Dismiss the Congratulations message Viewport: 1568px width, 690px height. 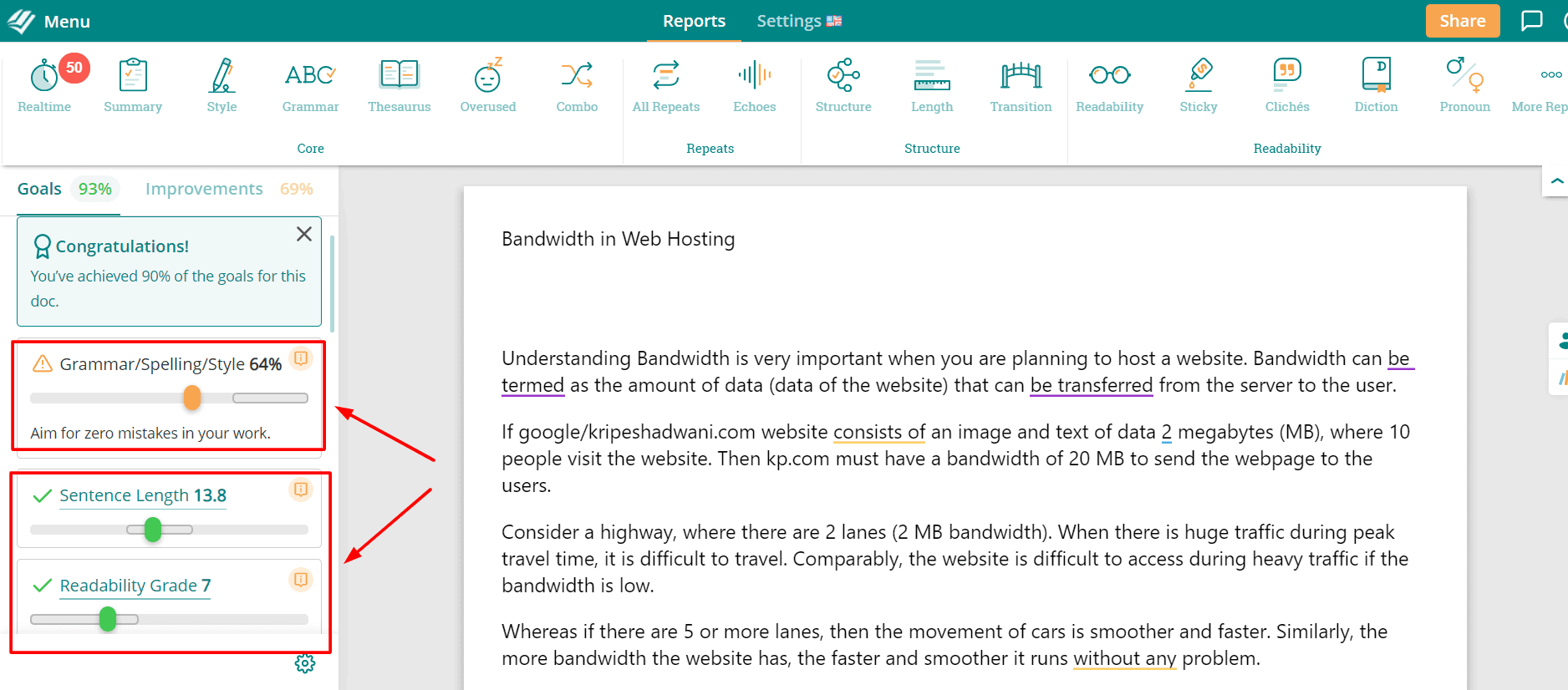pos(304,234)
